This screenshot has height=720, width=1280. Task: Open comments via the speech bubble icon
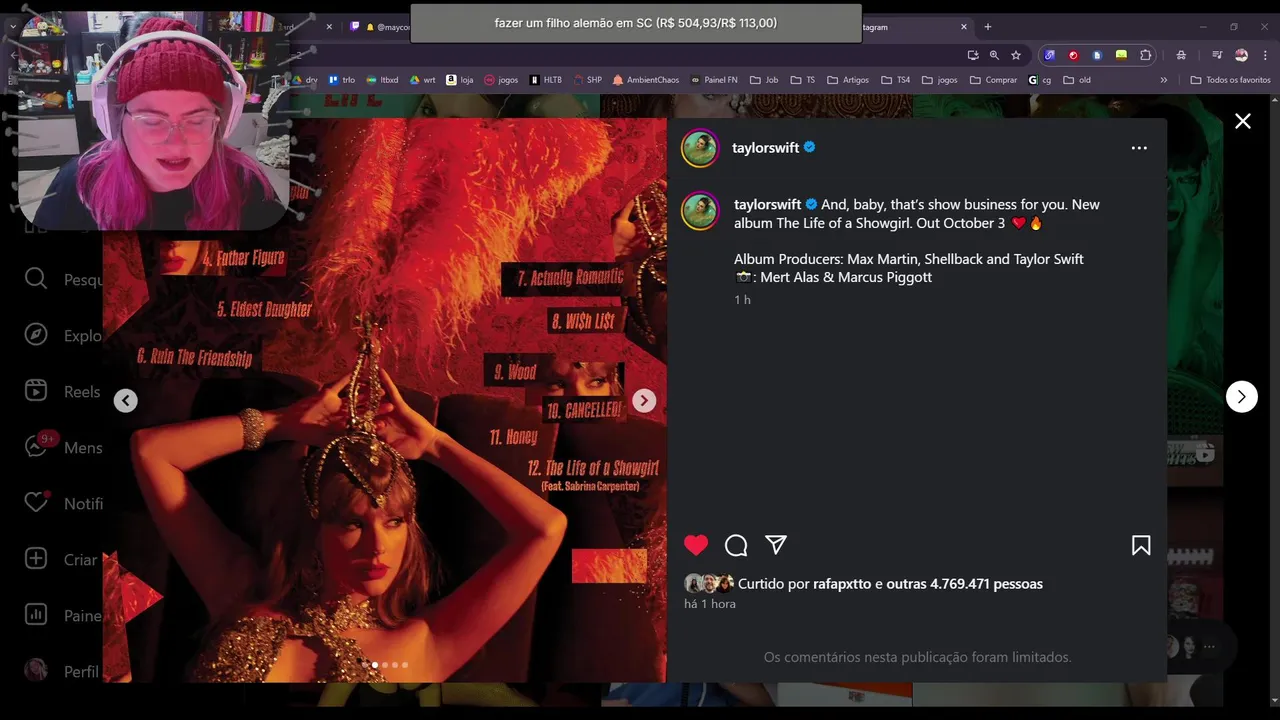(x=736, y=545)
